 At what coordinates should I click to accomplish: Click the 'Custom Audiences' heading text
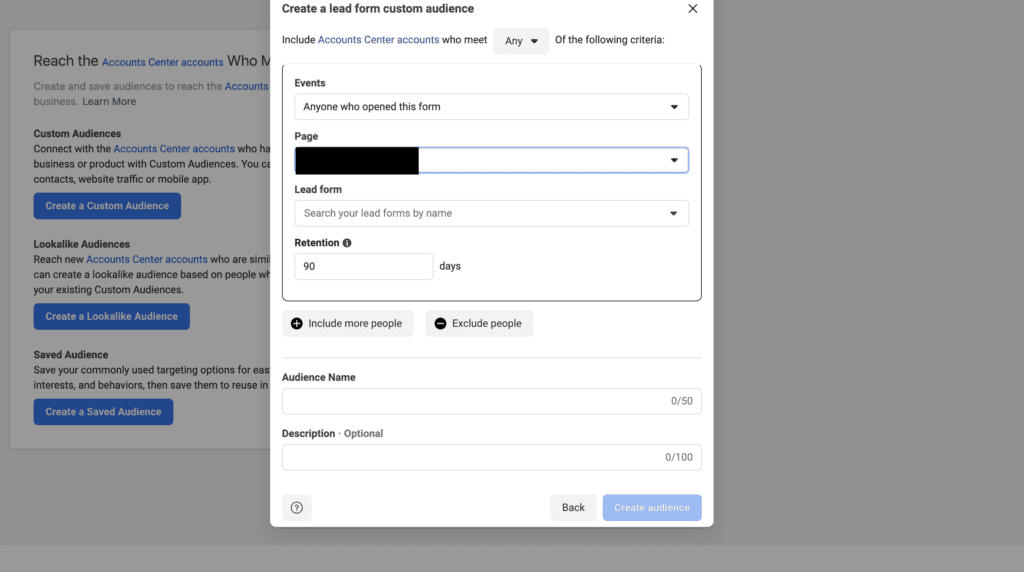click(x=77, y=134)
